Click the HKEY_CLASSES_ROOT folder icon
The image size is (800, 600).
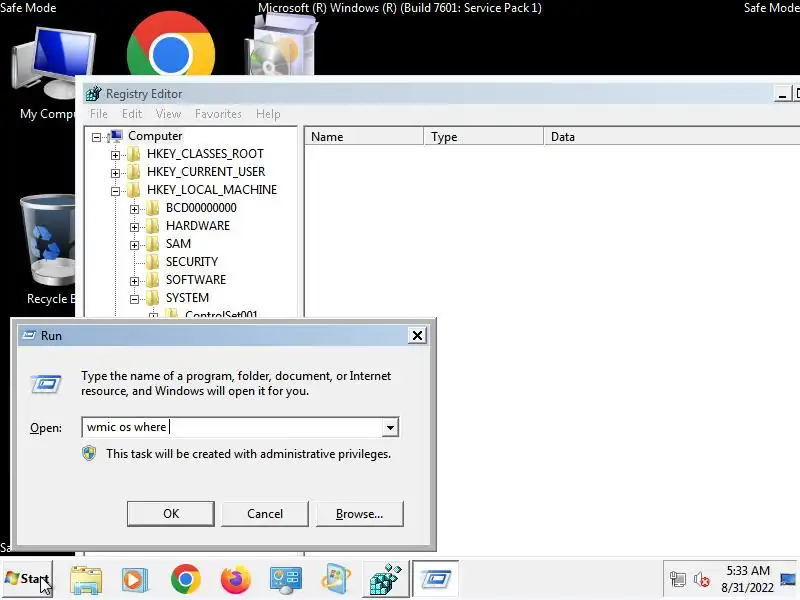click(134, 154)
